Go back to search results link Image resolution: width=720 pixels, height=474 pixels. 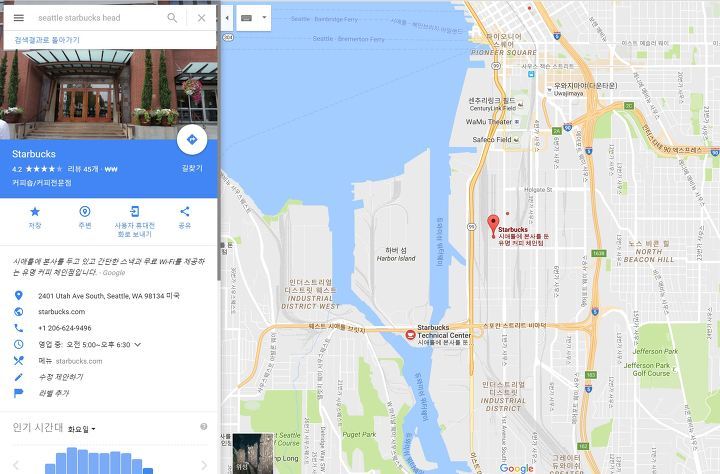click(x=47, y=40)
